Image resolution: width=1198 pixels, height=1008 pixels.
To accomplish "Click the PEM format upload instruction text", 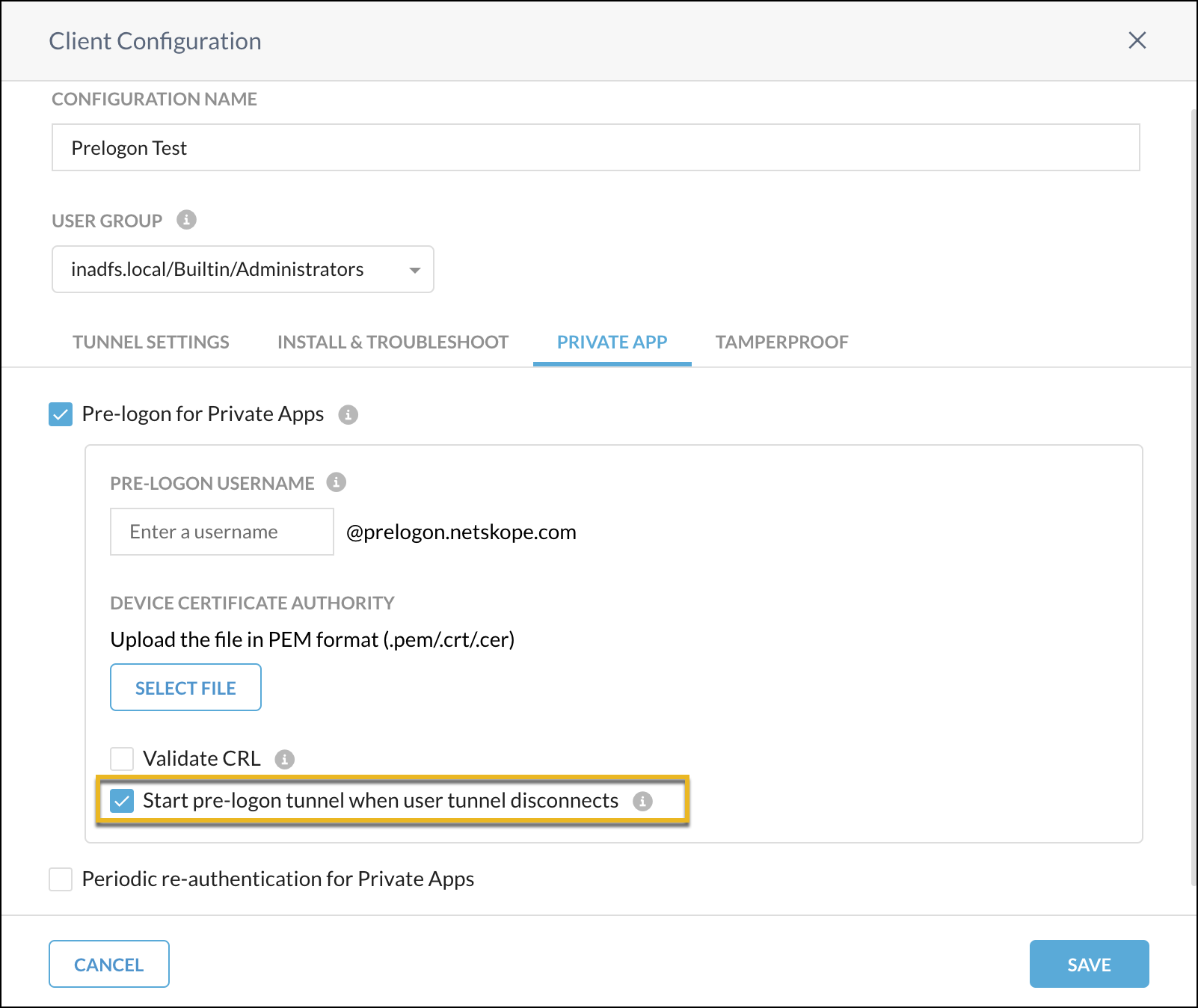I will coord(313,640).
